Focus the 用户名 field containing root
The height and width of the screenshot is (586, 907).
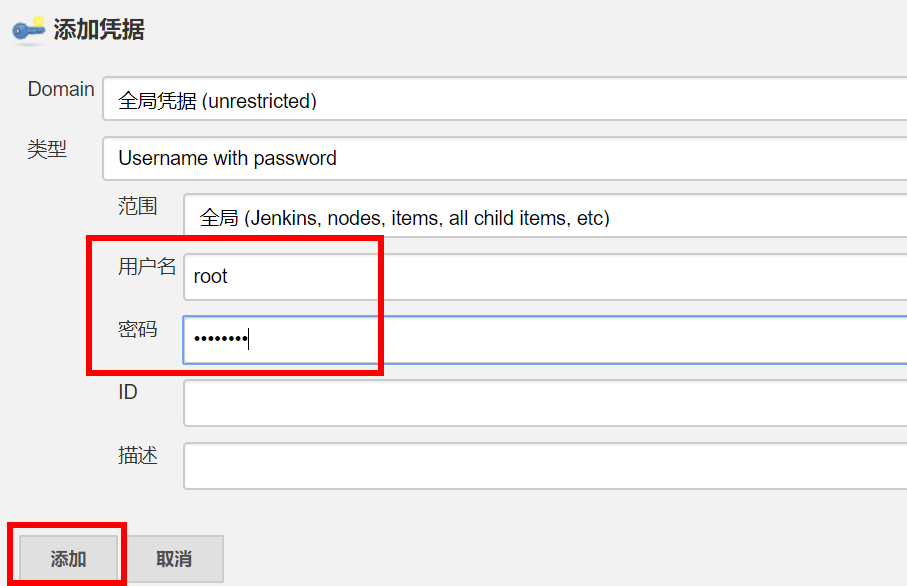[x=545, y=277]
